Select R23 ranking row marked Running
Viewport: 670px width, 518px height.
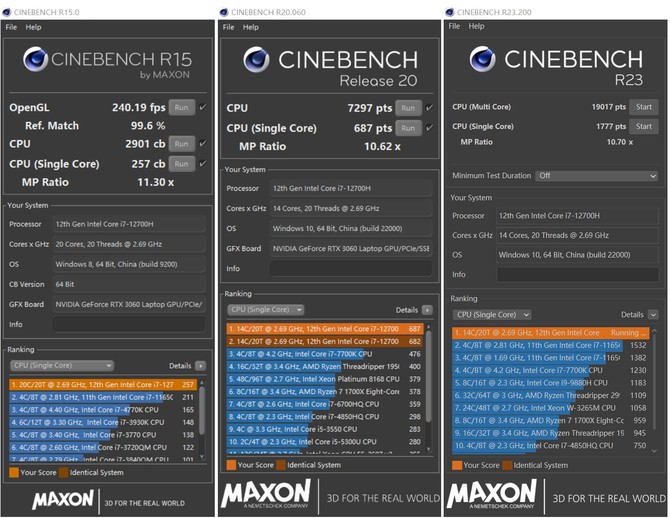coord(551,333)
